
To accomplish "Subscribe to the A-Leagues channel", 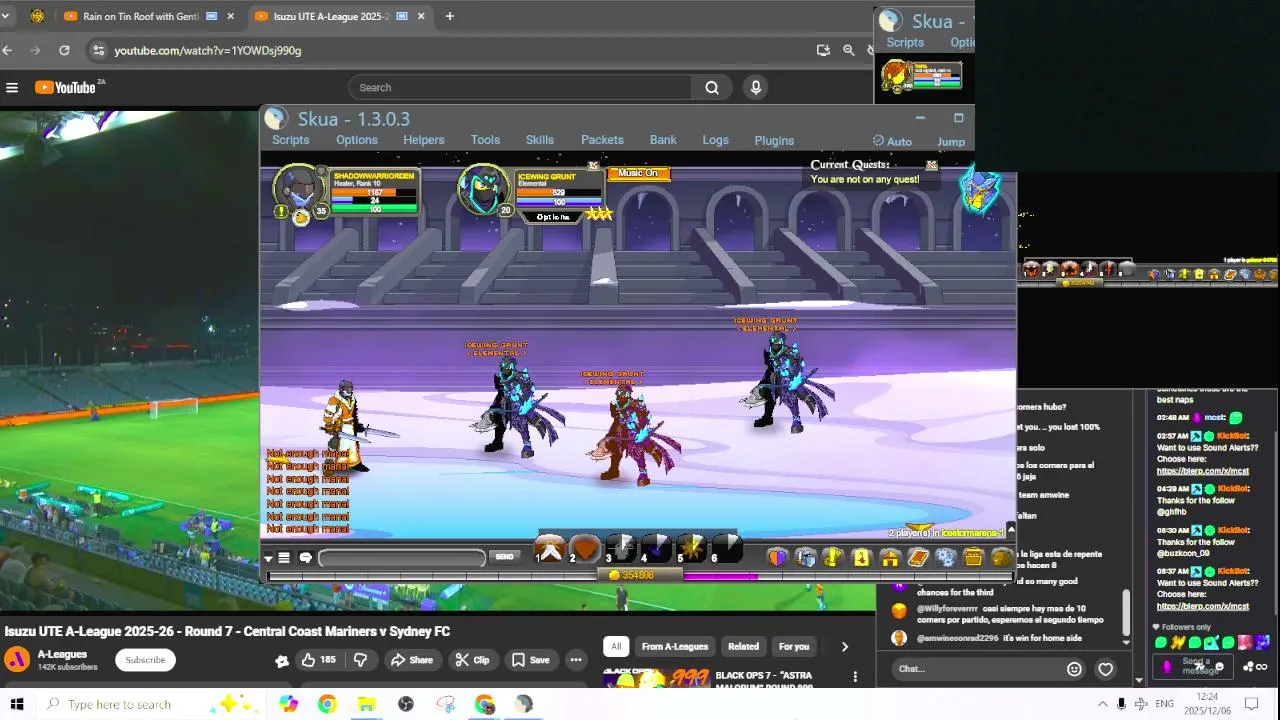I will click(x=145, y=660).
